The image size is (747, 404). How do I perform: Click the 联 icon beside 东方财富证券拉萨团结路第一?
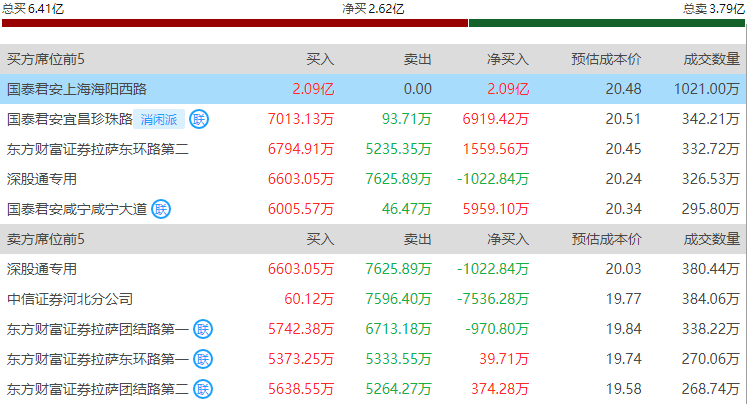[x=203, y=329]
